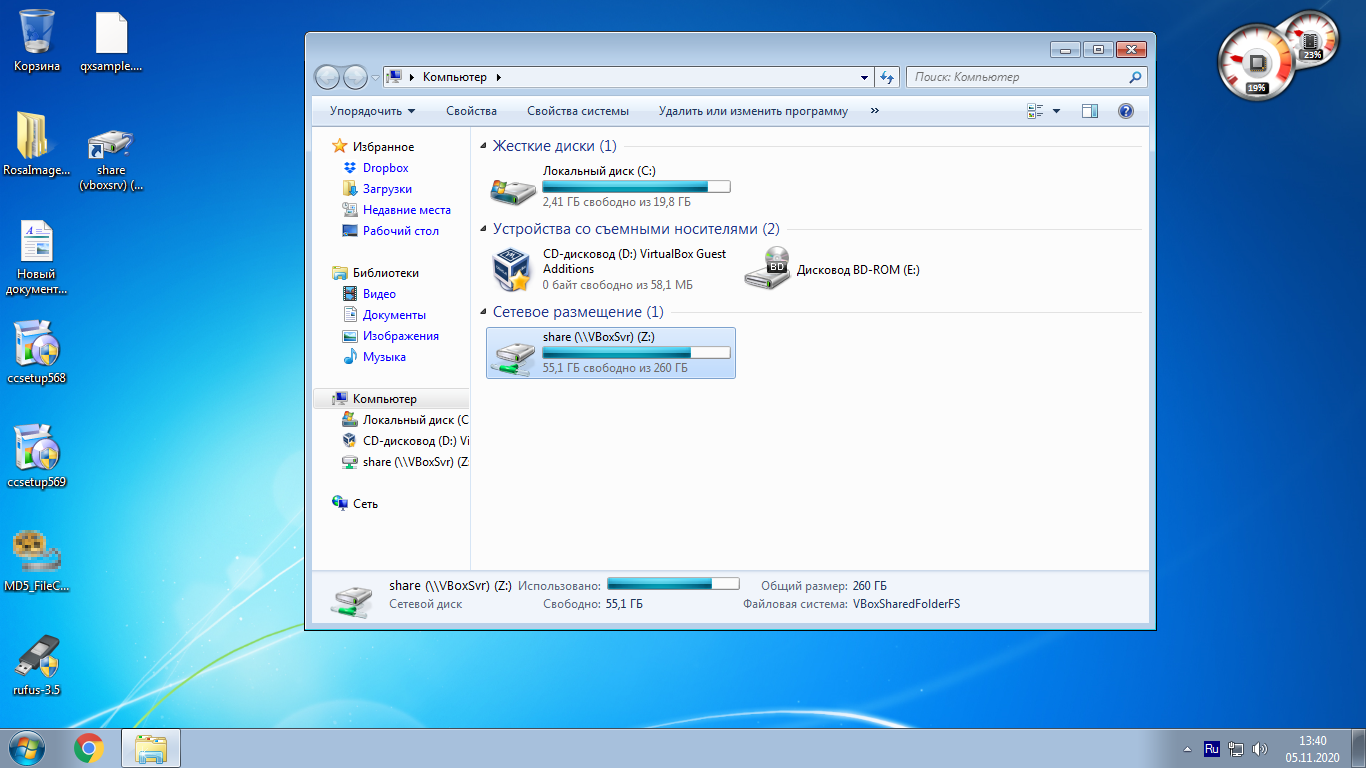1366x768 pixels.
Task: Show more toolbar commands chevron
Action: pyautogui.click(x=875, y=111)
